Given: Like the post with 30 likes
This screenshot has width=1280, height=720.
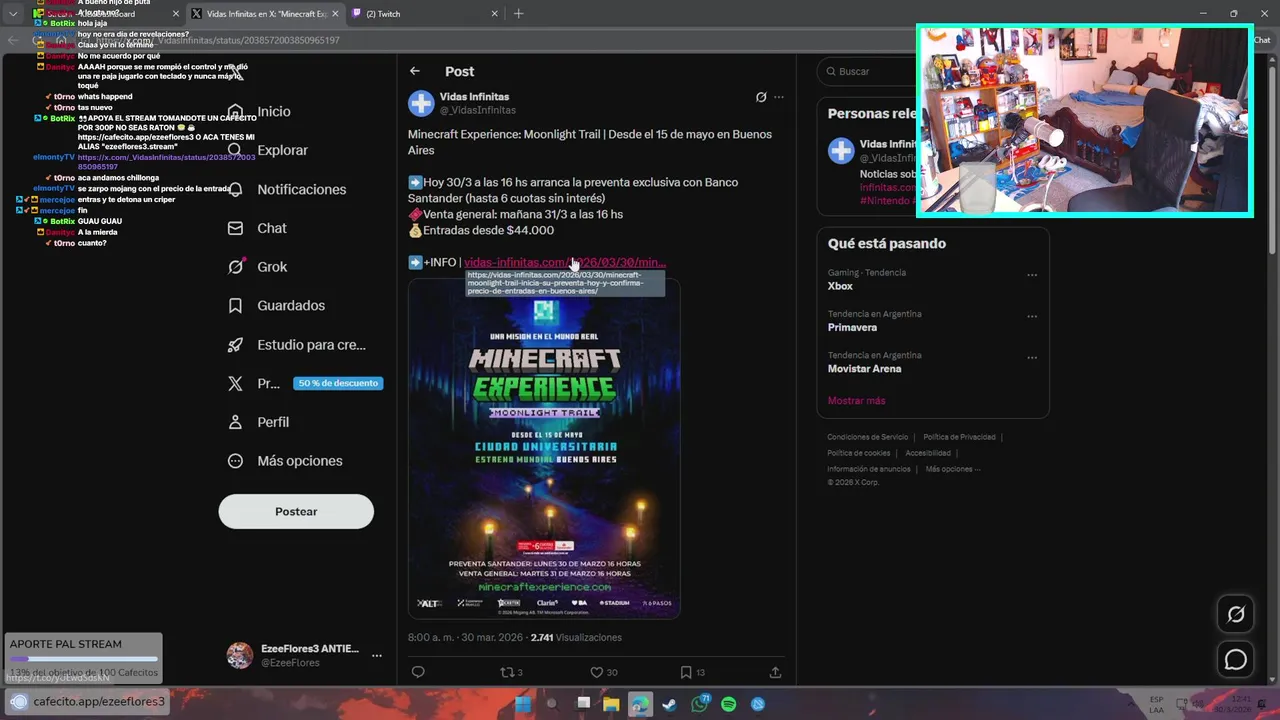Looking at the screenshot, I should tap(603, 672).
